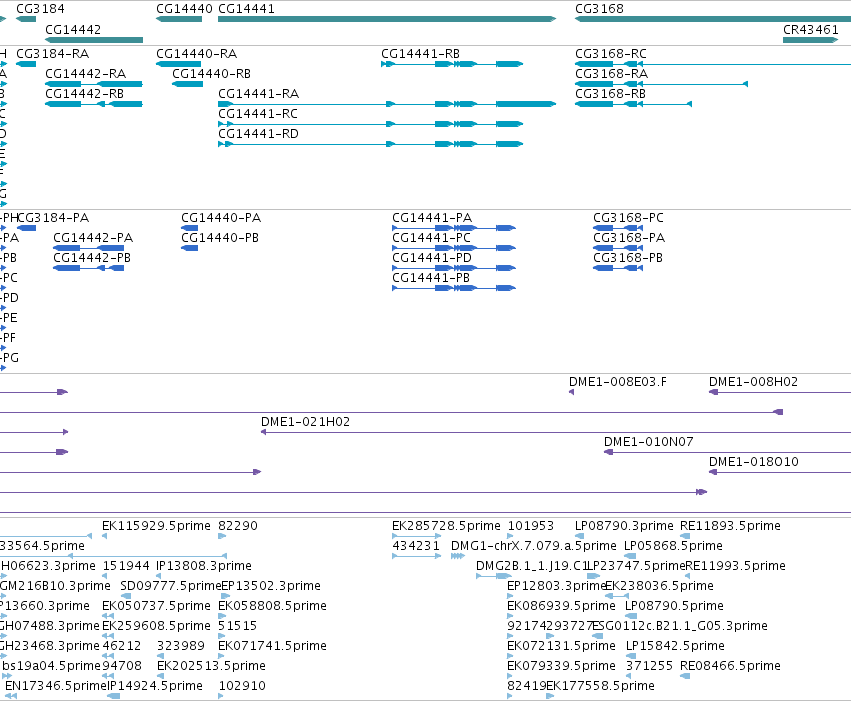Open EST EK072131.5prime

pyautogui.click(x=561, y=647)
